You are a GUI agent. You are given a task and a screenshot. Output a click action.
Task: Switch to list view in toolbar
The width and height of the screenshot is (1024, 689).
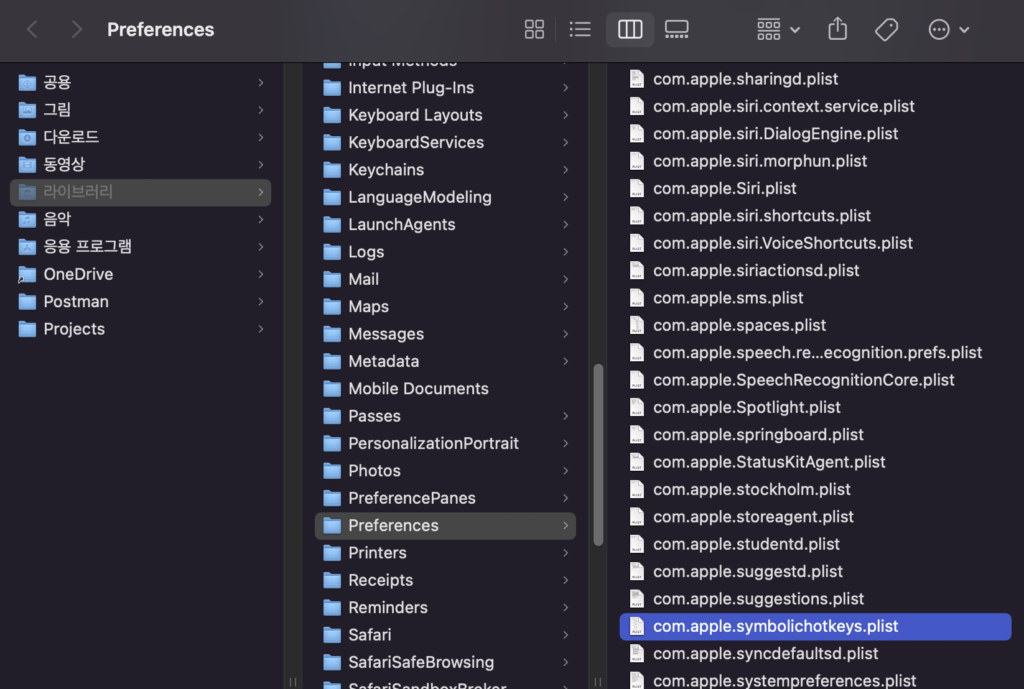click(580, 30)
